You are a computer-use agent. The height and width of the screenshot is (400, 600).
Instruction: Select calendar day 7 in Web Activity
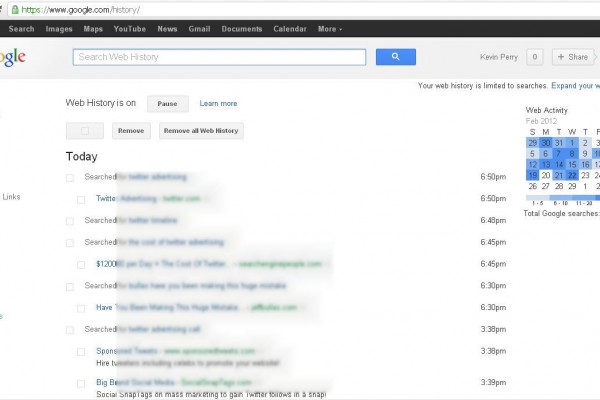tap(559, 153)
